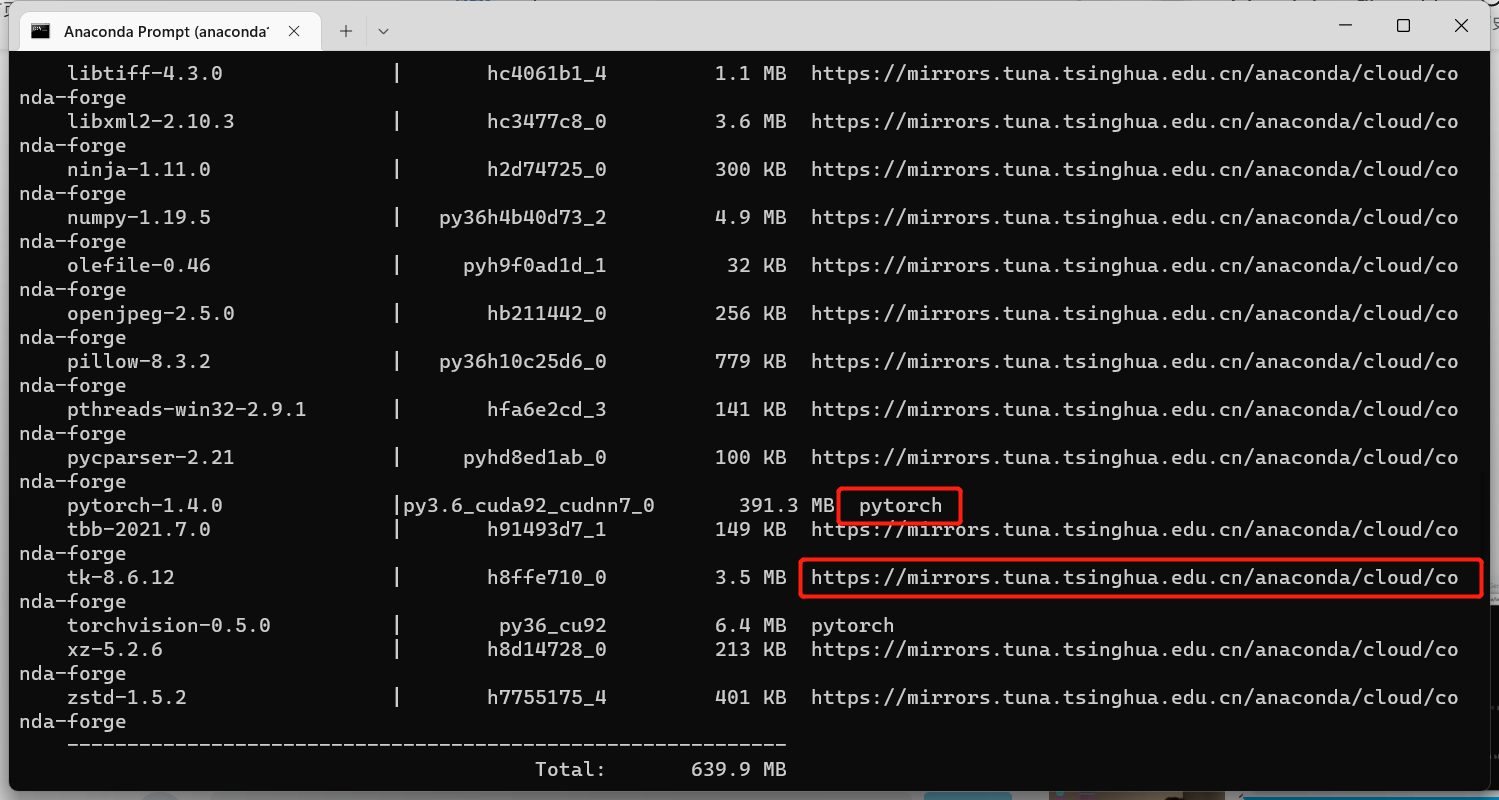This screenshot has width=1499, height=800.
Task: Click build string py36_cu92
Action: coord(553,625)
